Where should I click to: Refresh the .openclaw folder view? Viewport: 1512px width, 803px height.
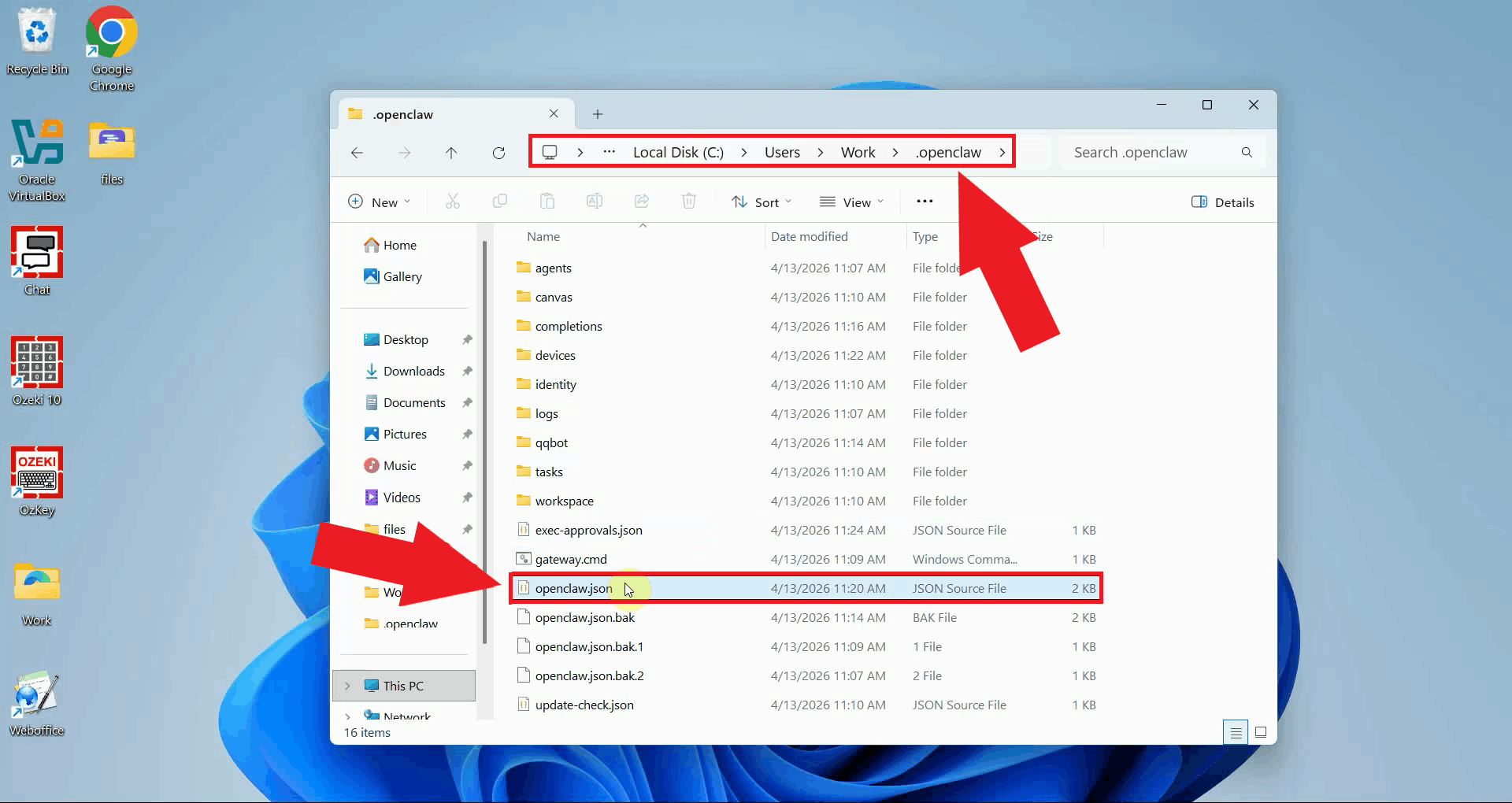pyautogui.click(x=498, y=153)
